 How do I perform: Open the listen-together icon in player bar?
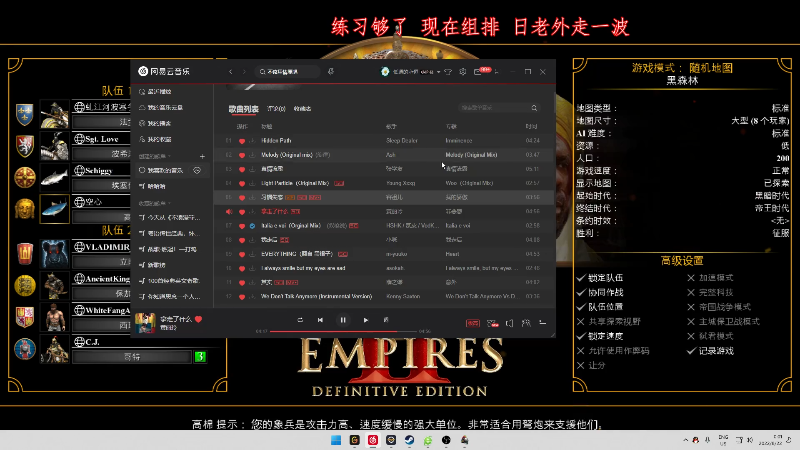526,323
